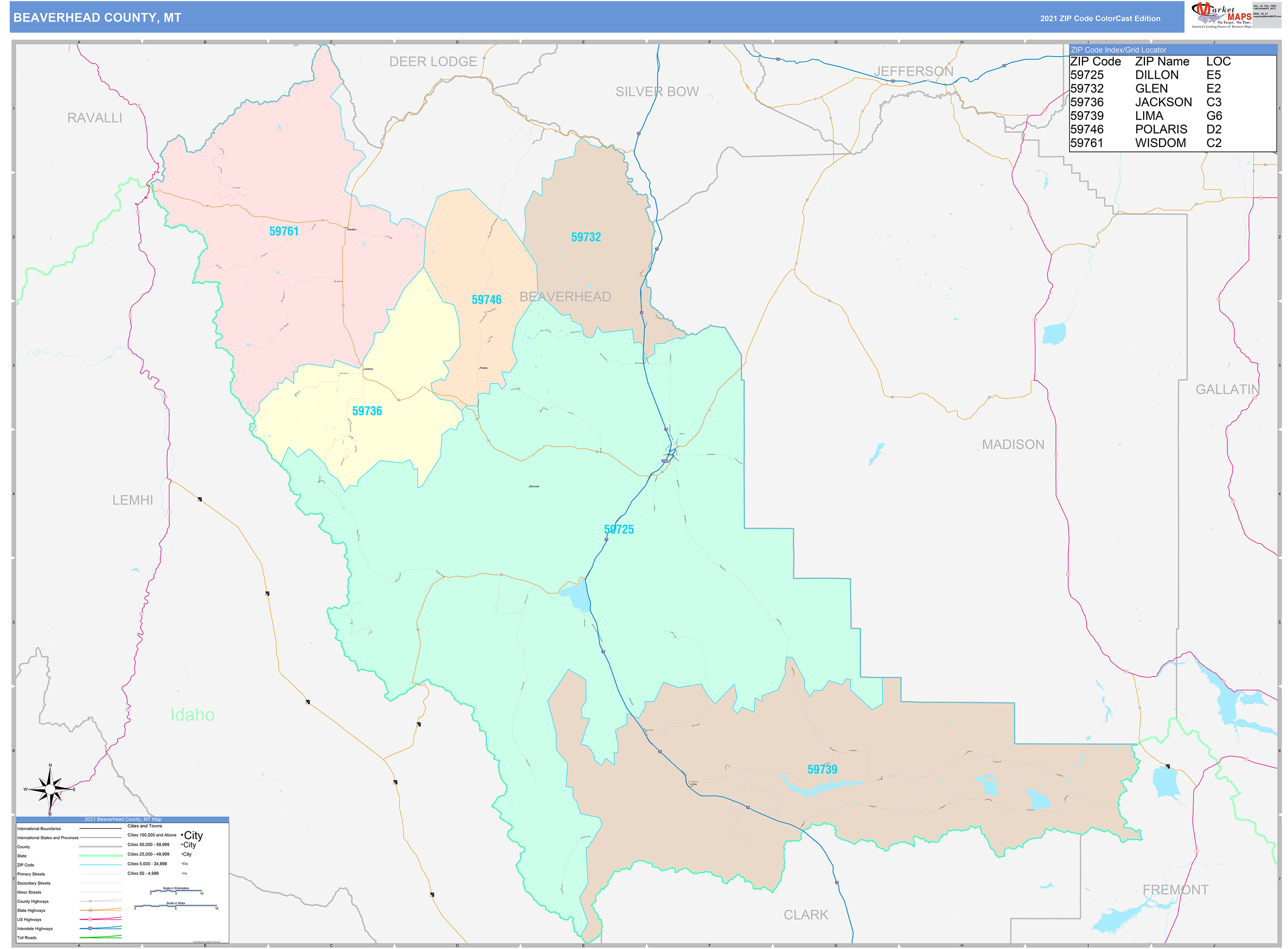Click the 'G6' grid location in the table
Image resolution: width=1288 pixels, height=949 pixels.
click(x=1214, y=116)
